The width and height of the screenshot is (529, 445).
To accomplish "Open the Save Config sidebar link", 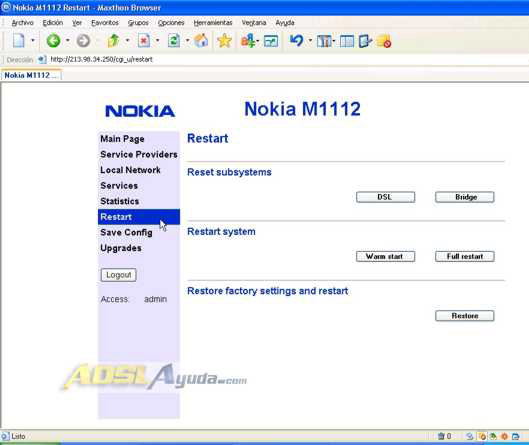I will (x=126, y=232).
